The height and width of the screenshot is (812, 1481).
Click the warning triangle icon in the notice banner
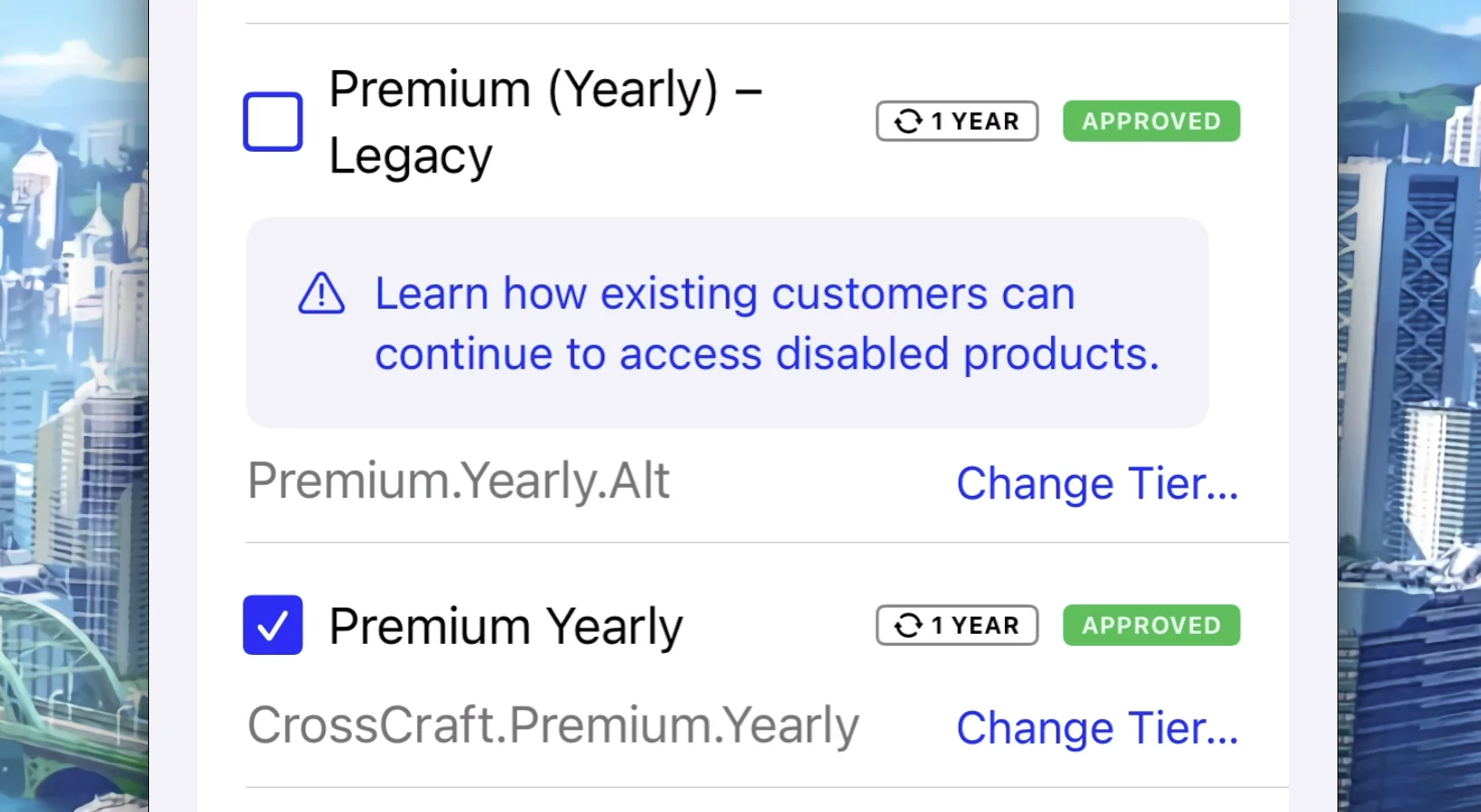tap(321, 293)
